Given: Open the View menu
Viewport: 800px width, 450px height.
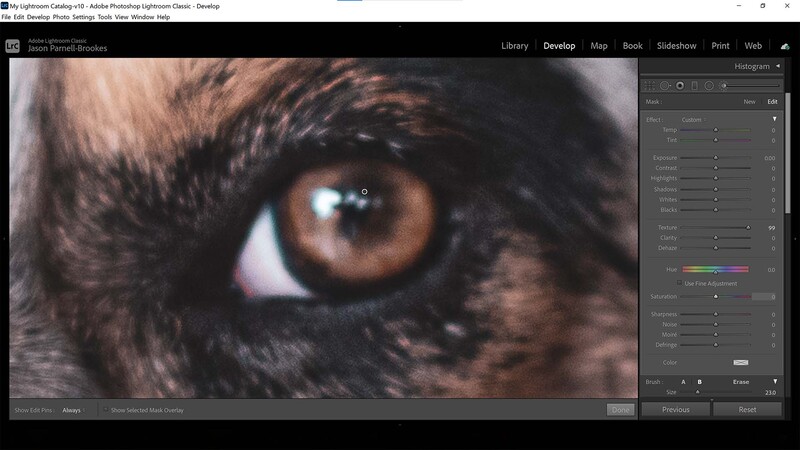Looking at the screenshot, I should click(121, 17).
